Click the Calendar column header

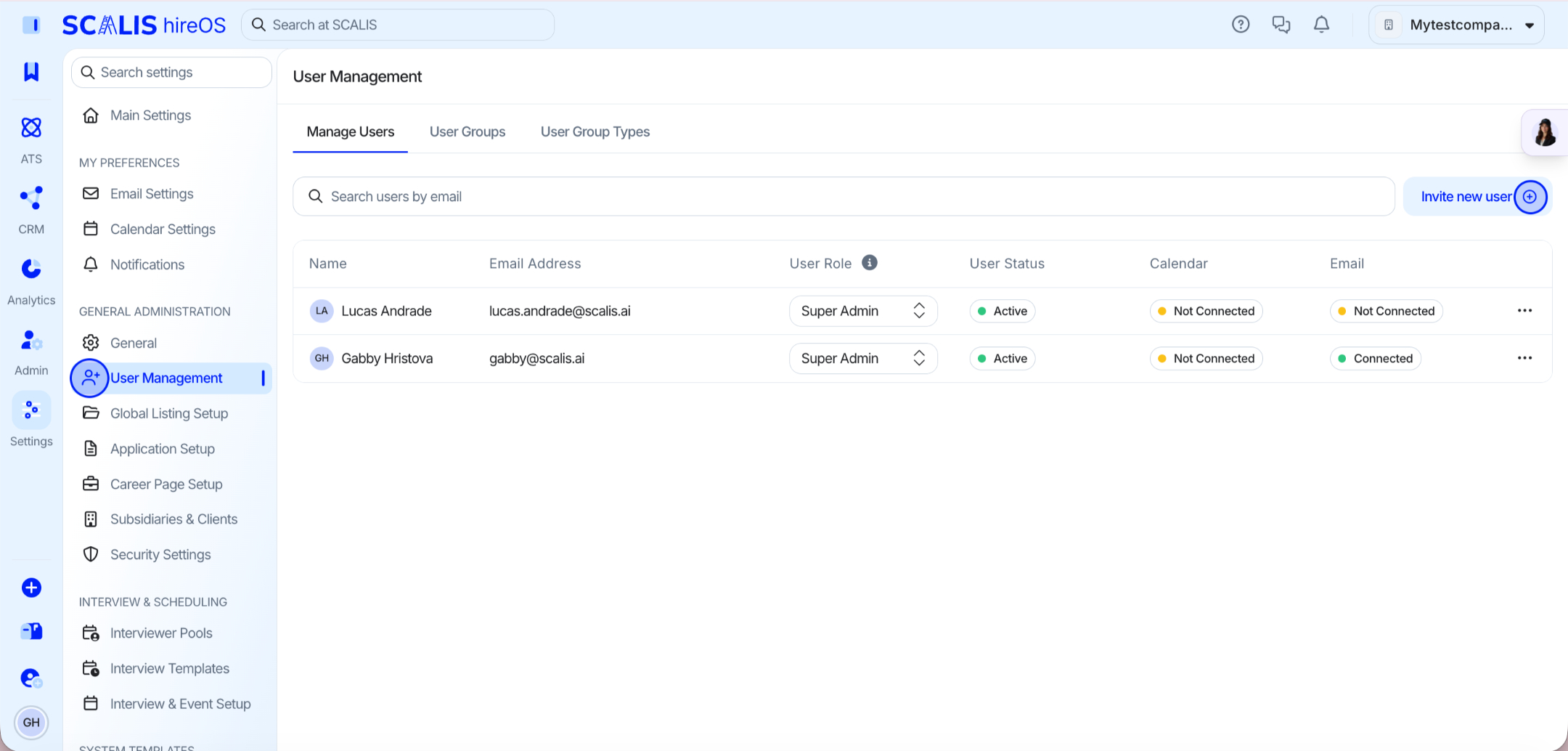[1178, 264]
